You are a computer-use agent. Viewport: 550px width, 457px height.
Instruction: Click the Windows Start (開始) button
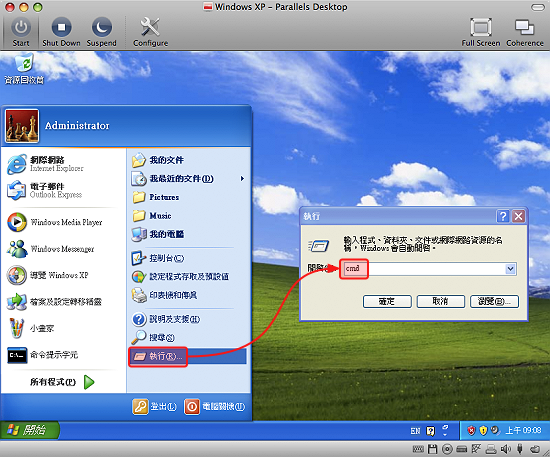click(x=29, y=430)
